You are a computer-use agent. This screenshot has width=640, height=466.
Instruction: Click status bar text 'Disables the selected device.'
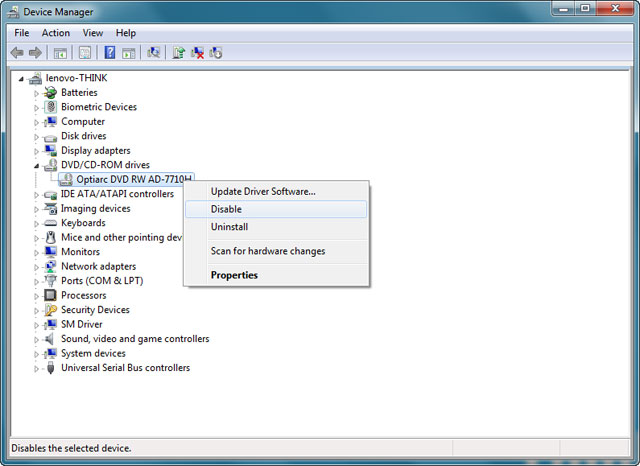71,448
